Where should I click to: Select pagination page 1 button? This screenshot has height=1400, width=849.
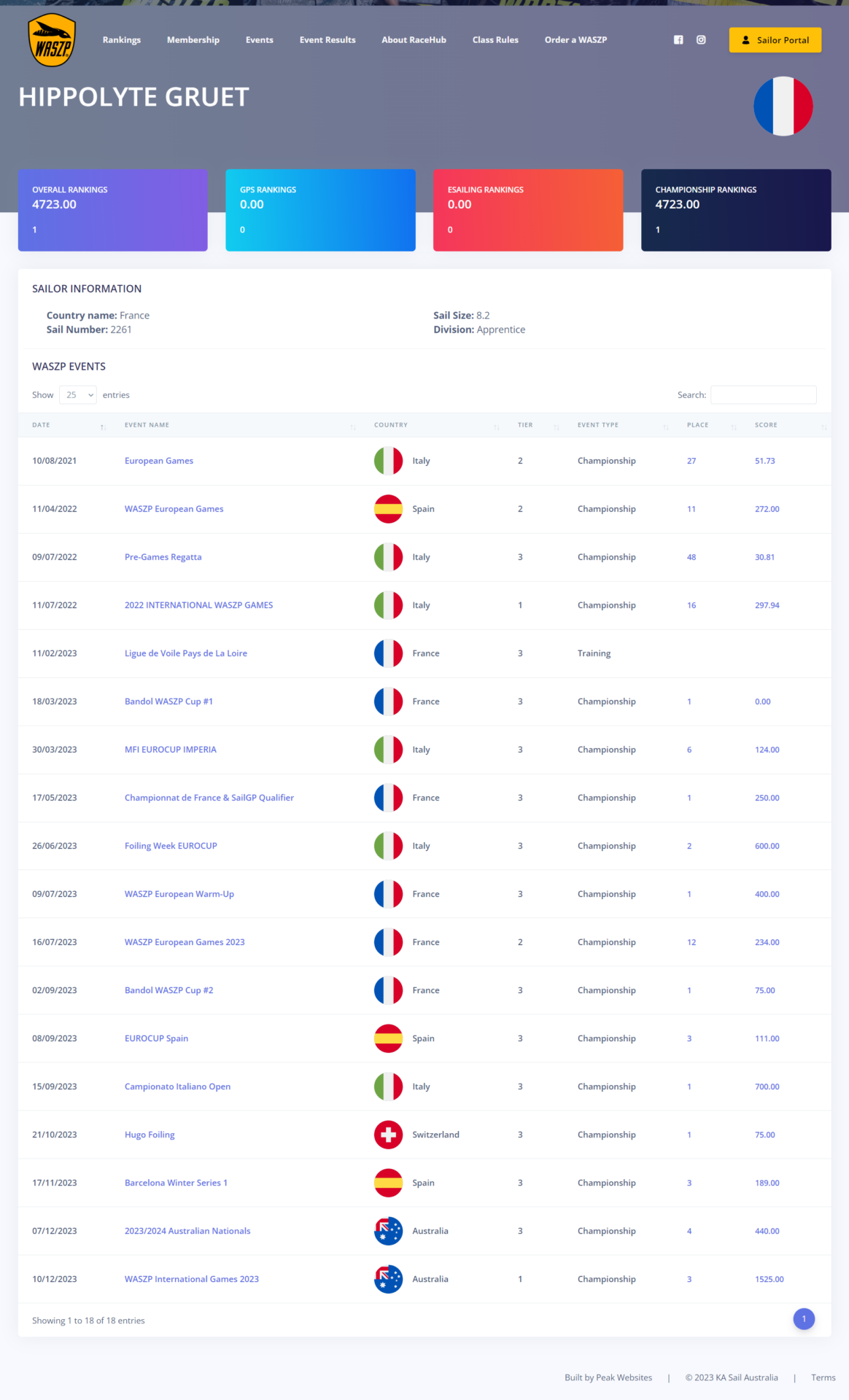tap(804, 1319)
